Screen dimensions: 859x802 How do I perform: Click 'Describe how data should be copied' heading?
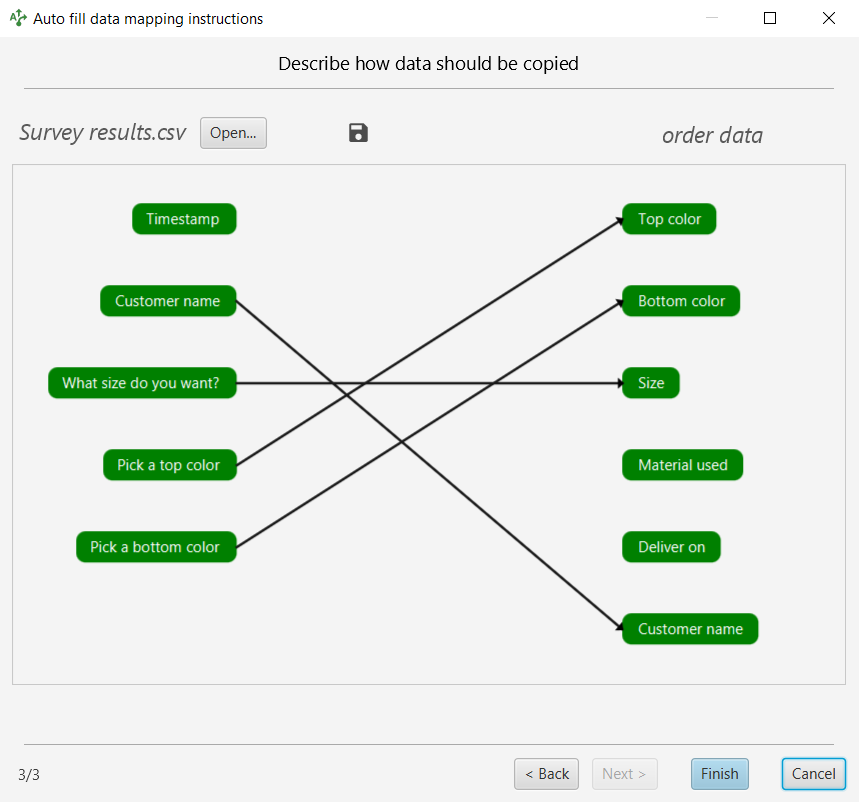pos(428,64)
